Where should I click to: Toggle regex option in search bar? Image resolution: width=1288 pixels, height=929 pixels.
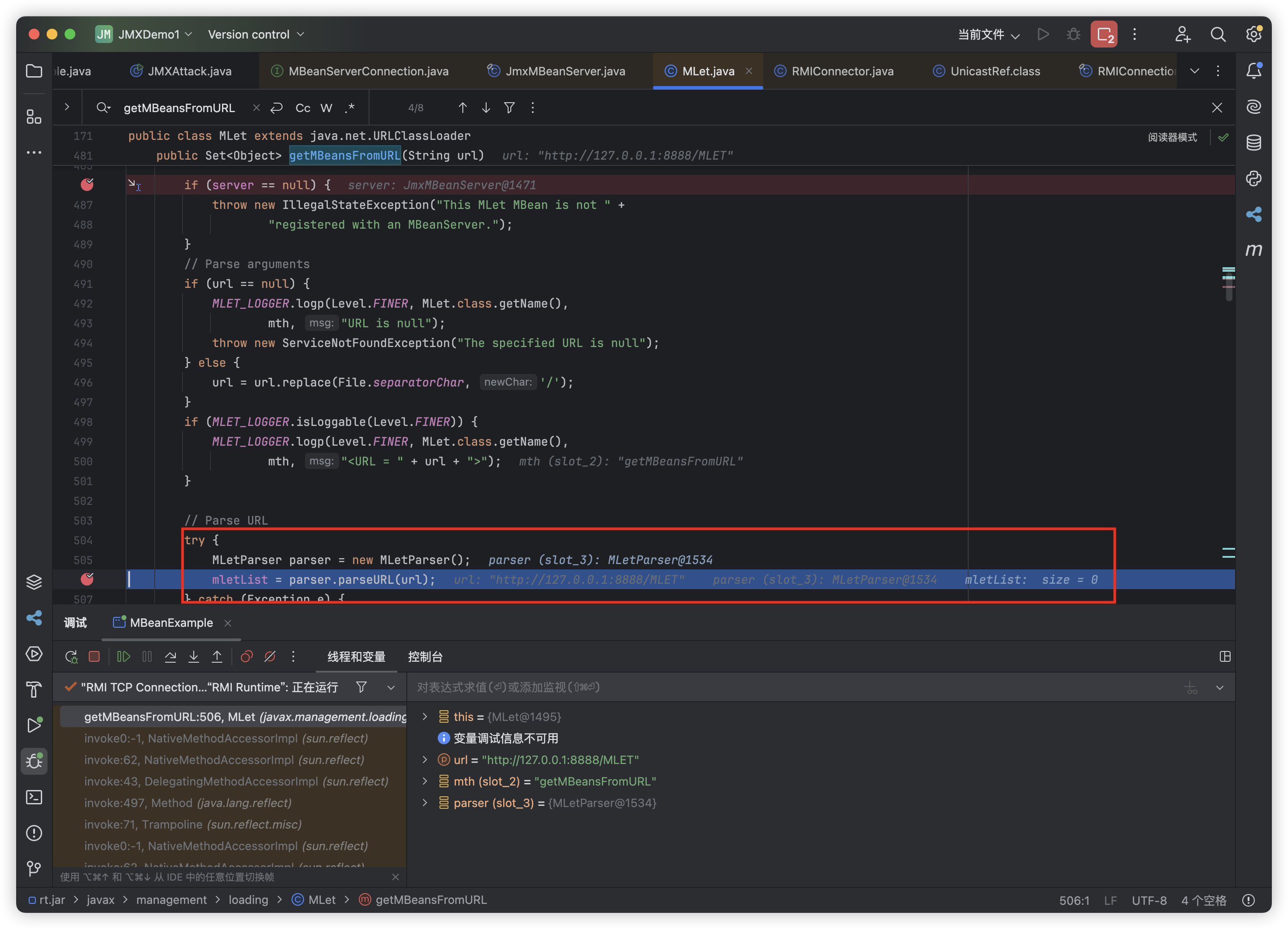pyautogui.click(x=350, y=108)
